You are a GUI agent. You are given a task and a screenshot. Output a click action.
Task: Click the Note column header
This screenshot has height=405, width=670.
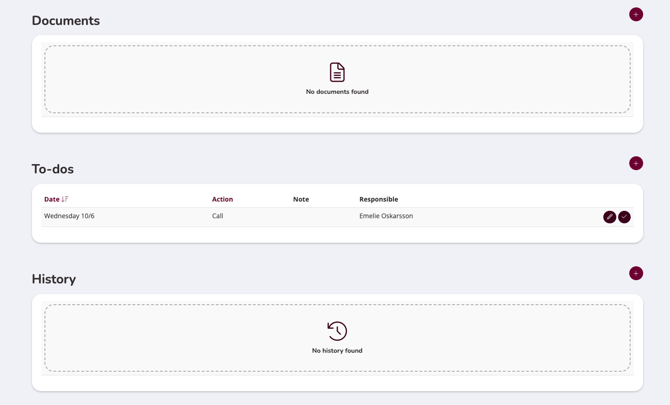[301, 199]
